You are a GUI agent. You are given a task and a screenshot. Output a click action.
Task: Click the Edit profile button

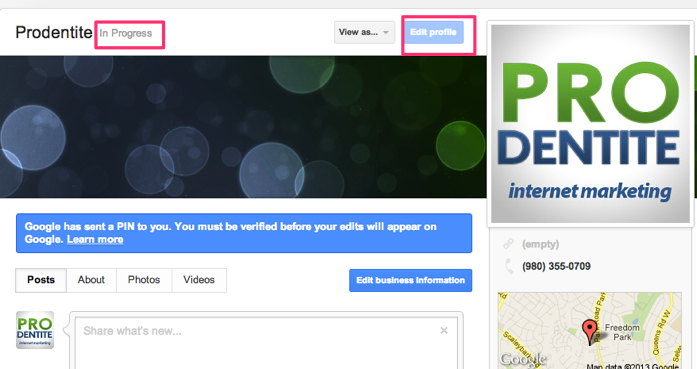(433, 32)
